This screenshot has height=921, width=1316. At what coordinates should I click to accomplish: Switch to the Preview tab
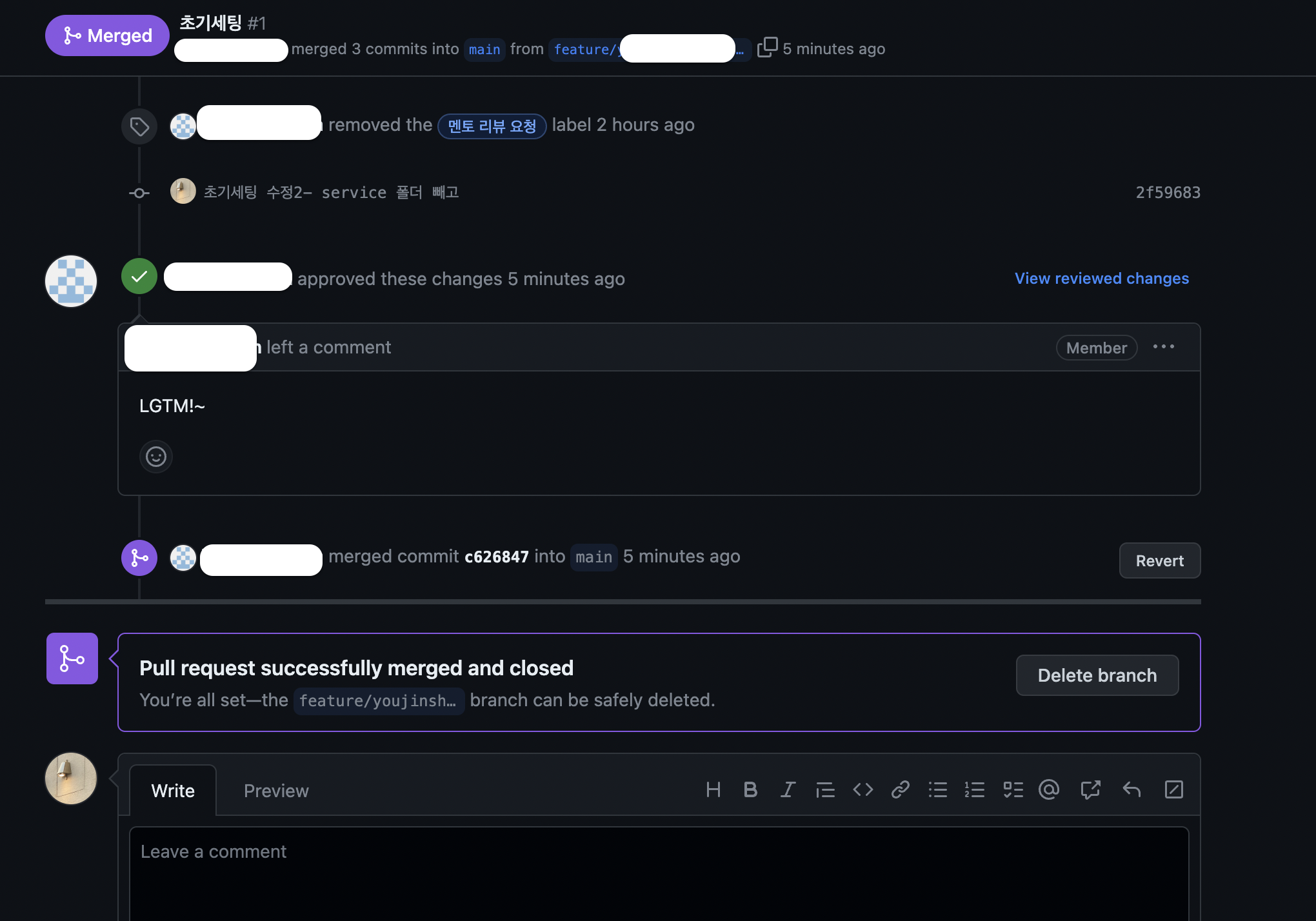[x=276, y=791]
